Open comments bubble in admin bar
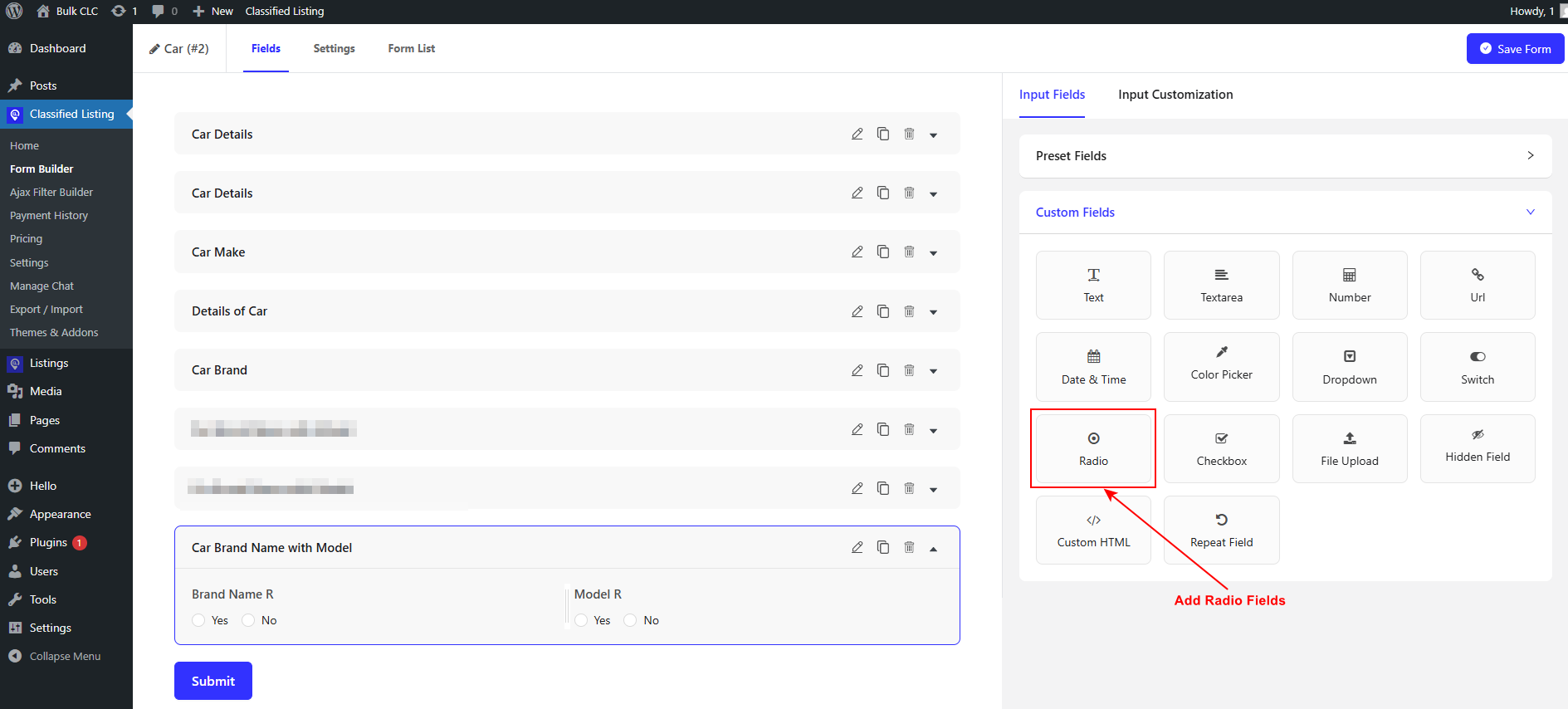 [x=164, y=11]
